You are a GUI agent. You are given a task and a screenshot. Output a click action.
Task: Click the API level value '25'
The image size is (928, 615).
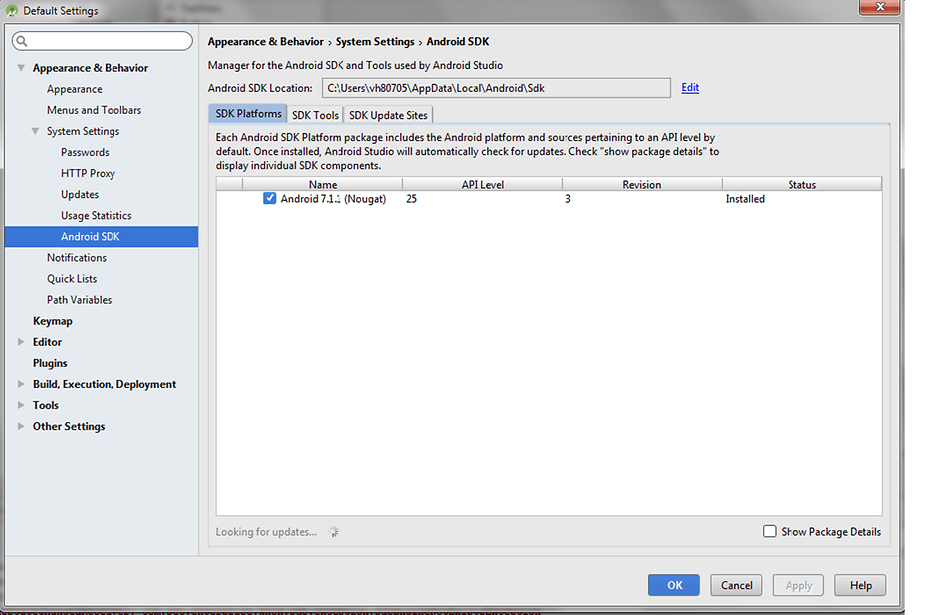click(411, 199)
